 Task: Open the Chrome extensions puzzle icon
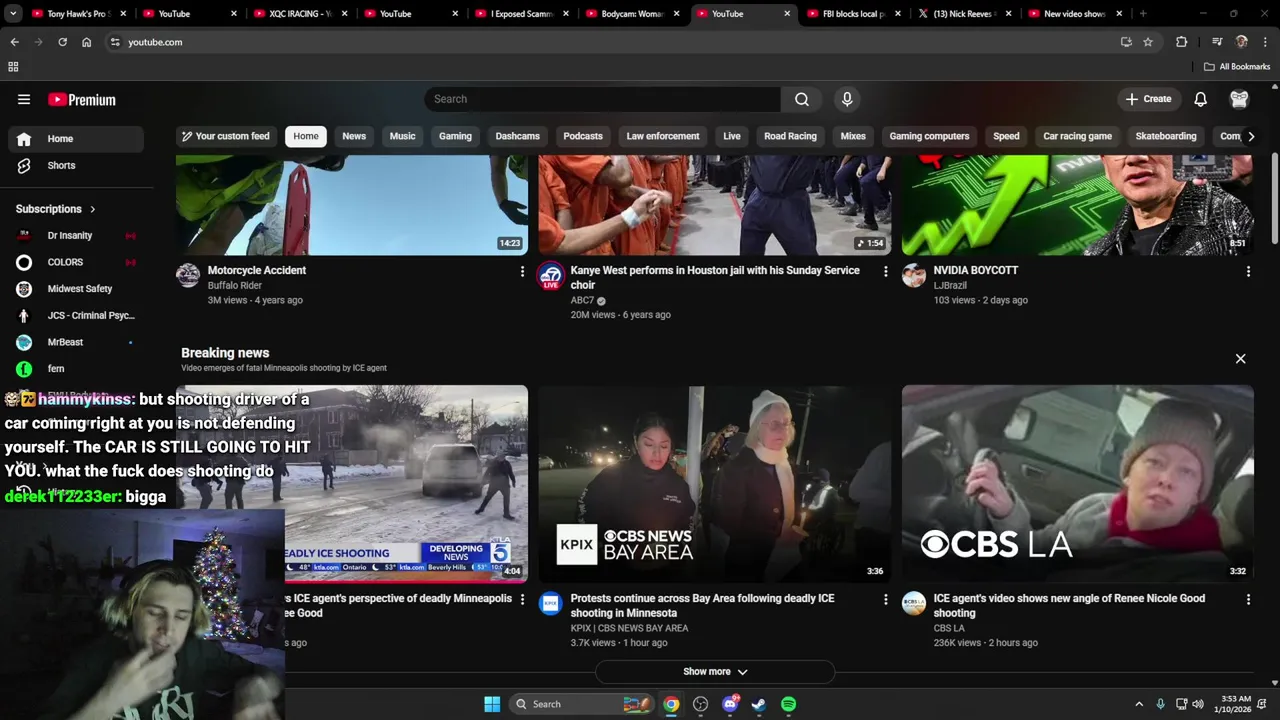[x=1181, y=42]
